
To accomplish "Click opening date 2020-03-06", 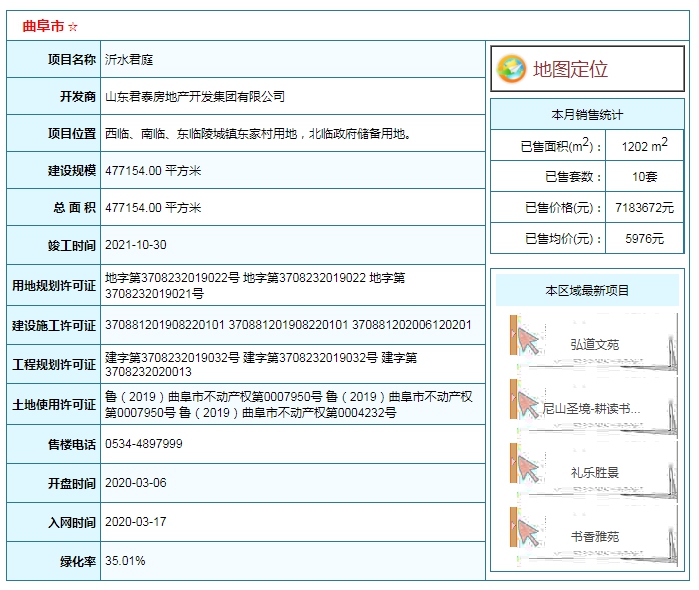I will point(136,483).
